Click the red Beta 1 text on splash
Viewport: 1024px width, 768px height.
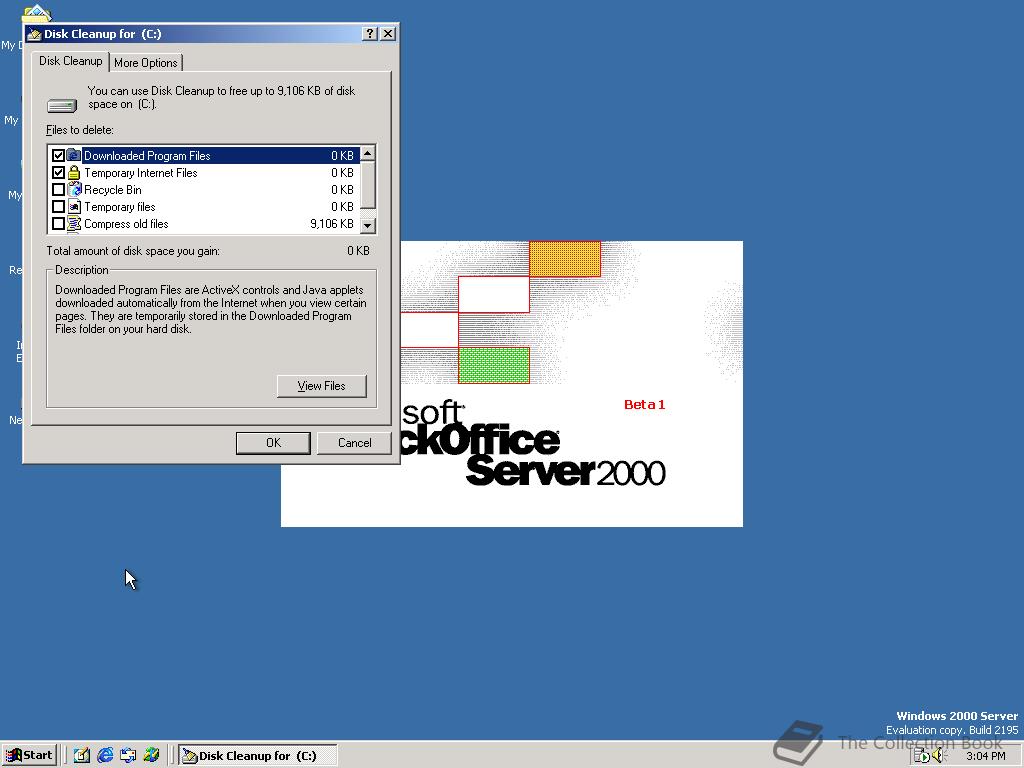[644, 404]
